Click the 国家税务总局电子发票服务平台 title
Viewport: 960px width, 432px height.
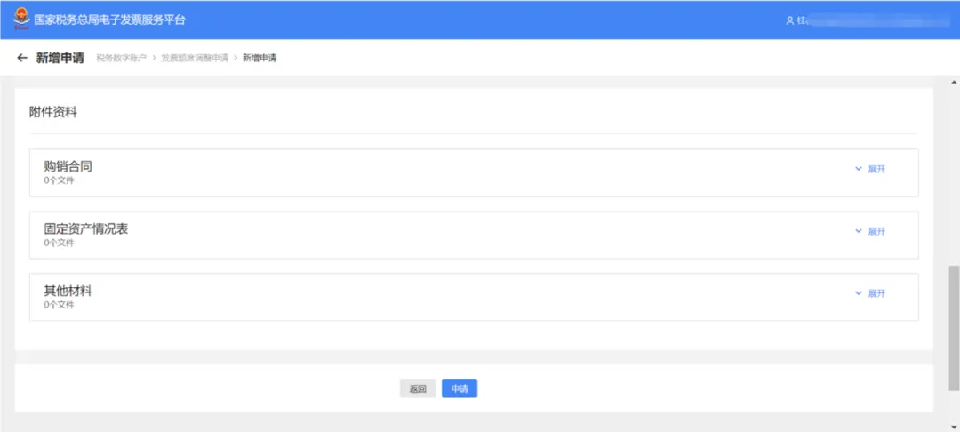click(110, 20)
